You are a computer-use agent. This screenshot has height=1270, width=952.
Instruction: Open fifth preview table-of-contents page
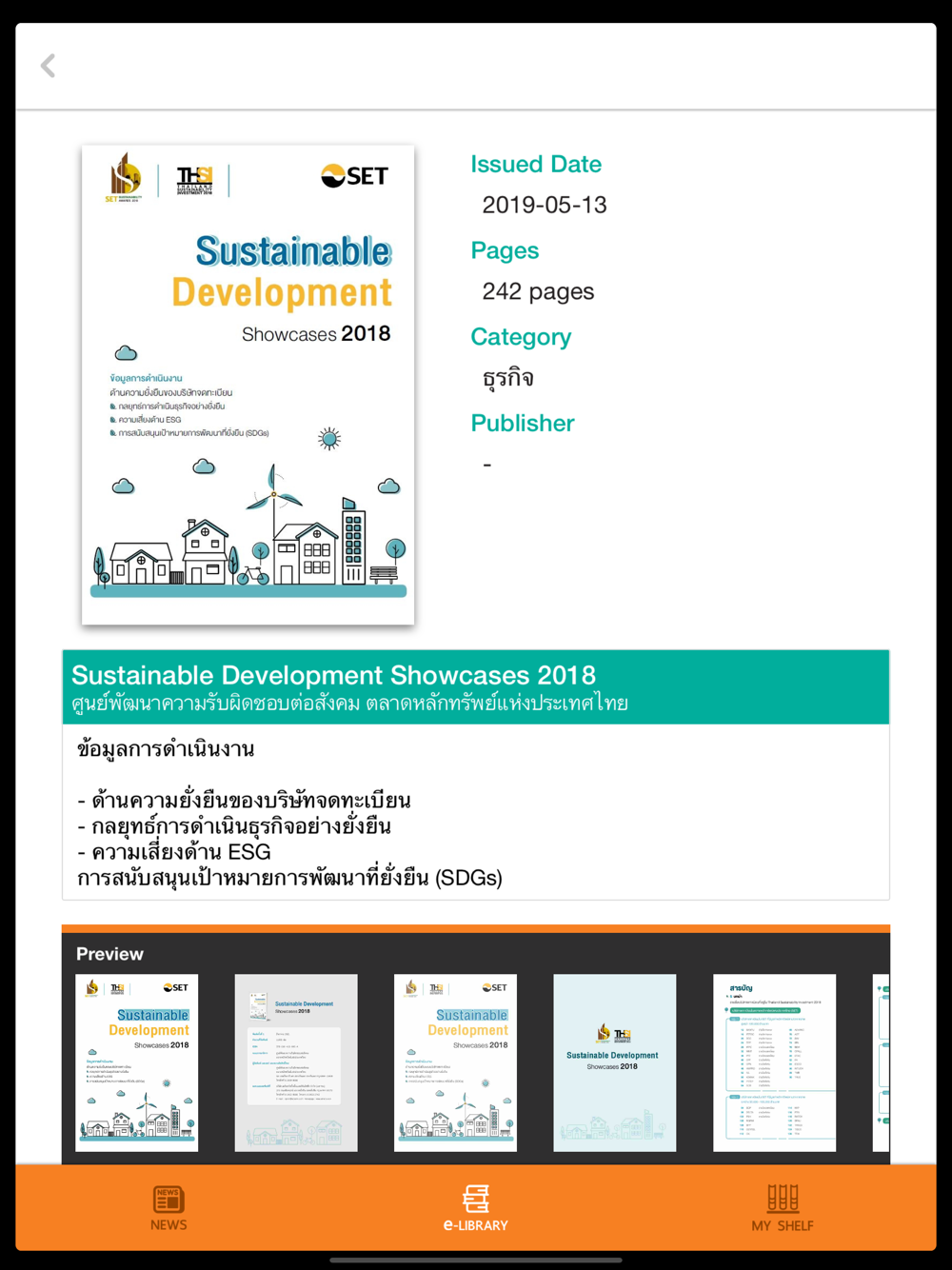(774, 1062)
